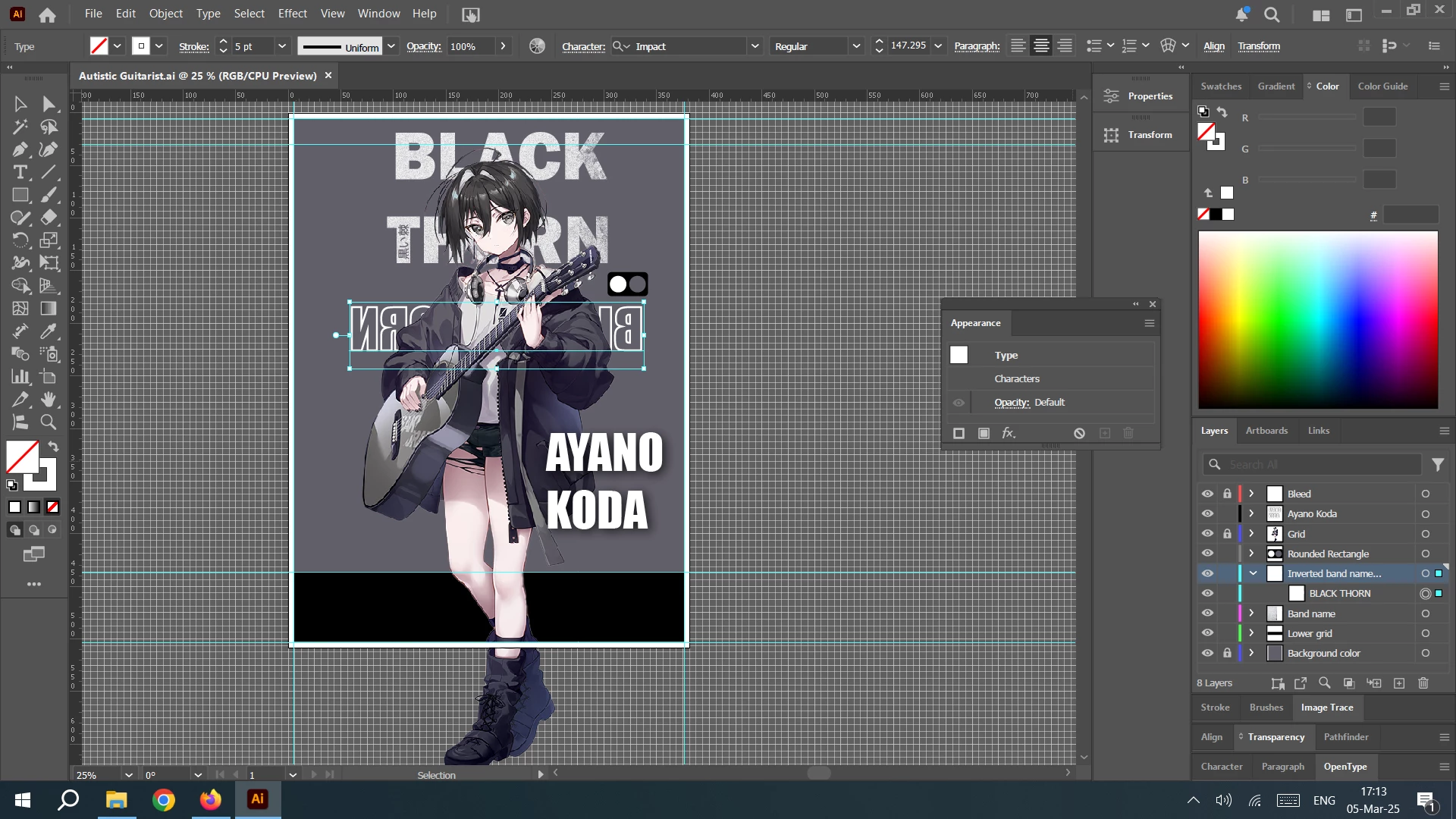1456x819 pixels.
Task: Select the Eyedropper tool
Action: [x=49, y=331]
